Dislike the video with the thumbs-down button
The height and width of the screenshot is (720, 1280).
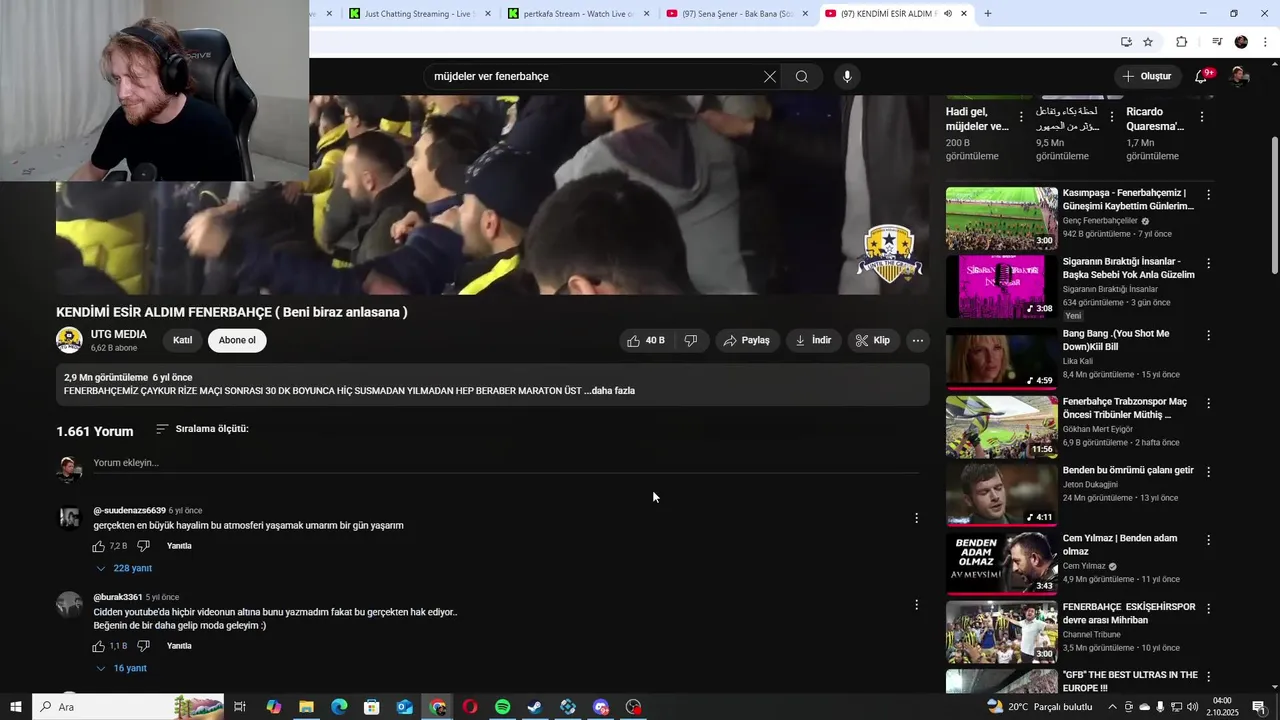coord(691,341)
